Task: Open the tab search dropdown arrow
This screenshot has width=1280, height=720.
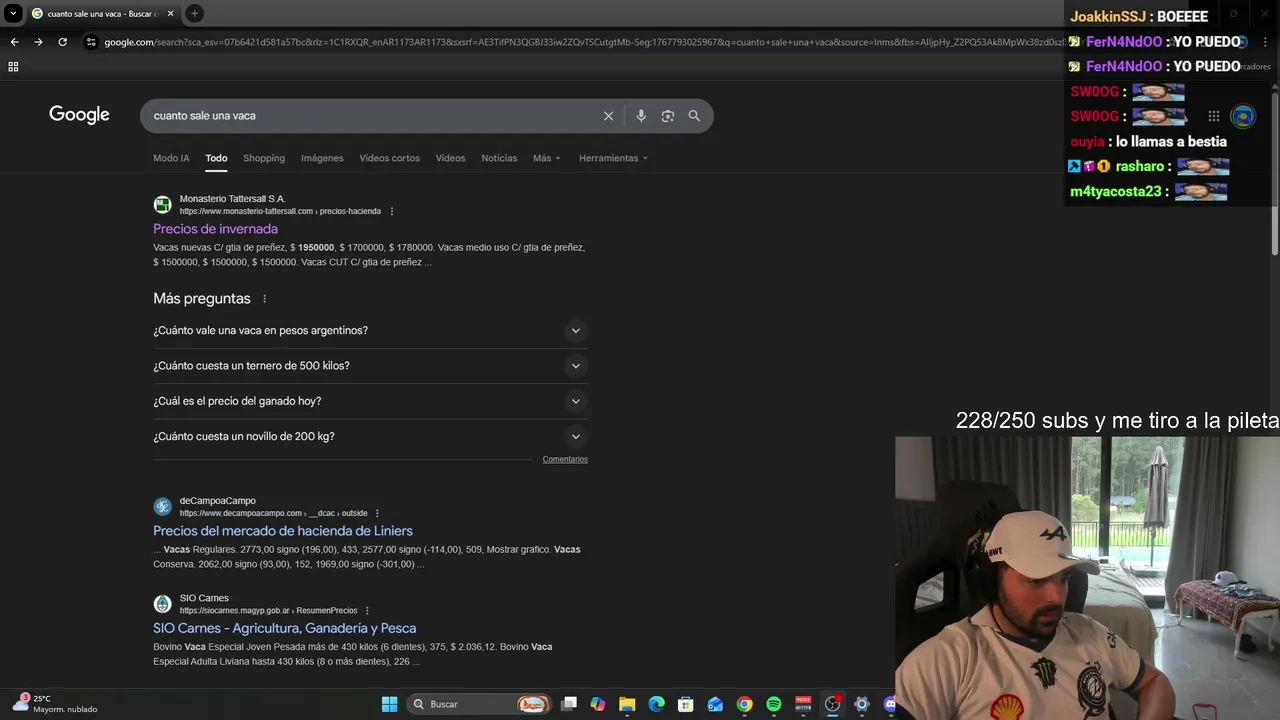Action: (13, 13)
